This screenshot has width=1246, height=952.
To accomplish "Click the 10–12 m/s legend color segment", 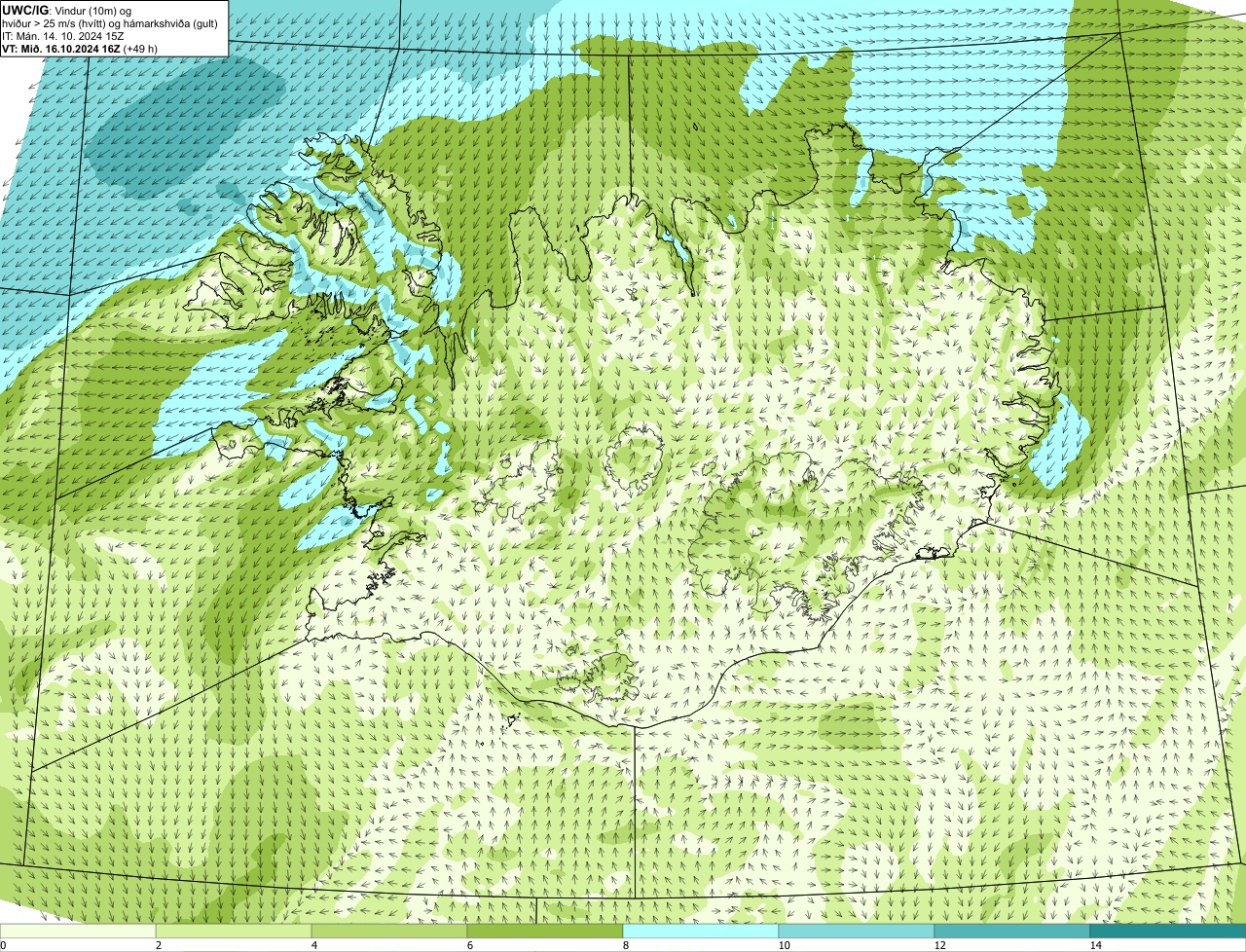I will pos(857,931).
